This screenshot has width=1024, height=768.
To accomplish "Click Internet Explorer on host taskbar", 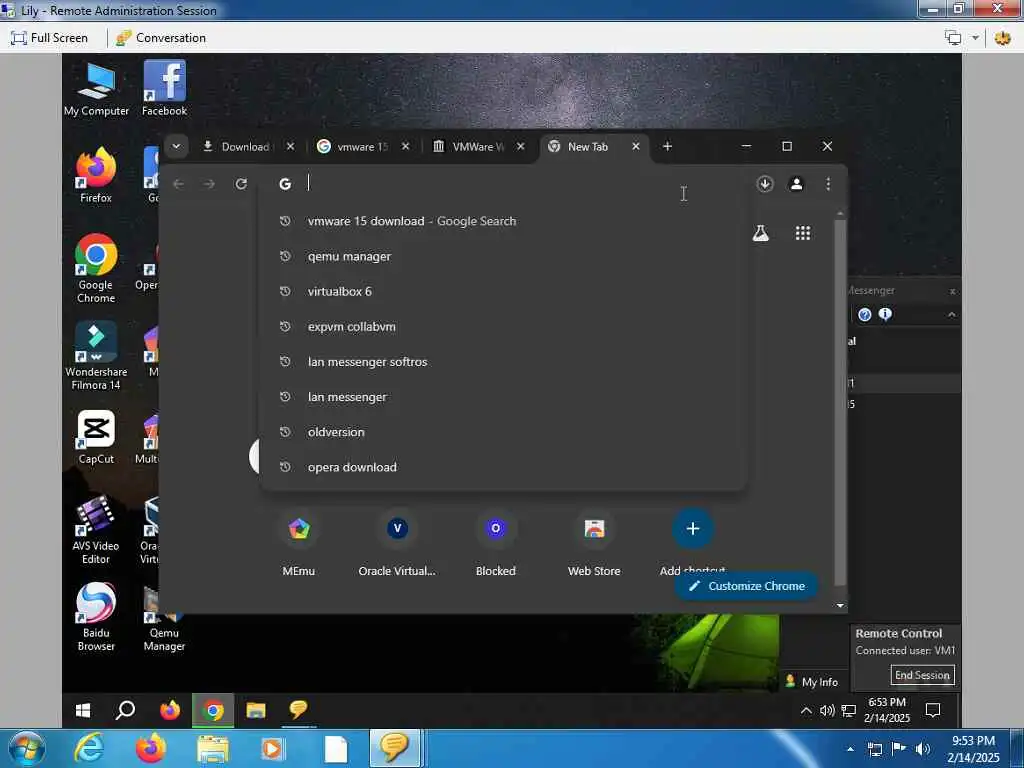I will (x=89, y=748).
